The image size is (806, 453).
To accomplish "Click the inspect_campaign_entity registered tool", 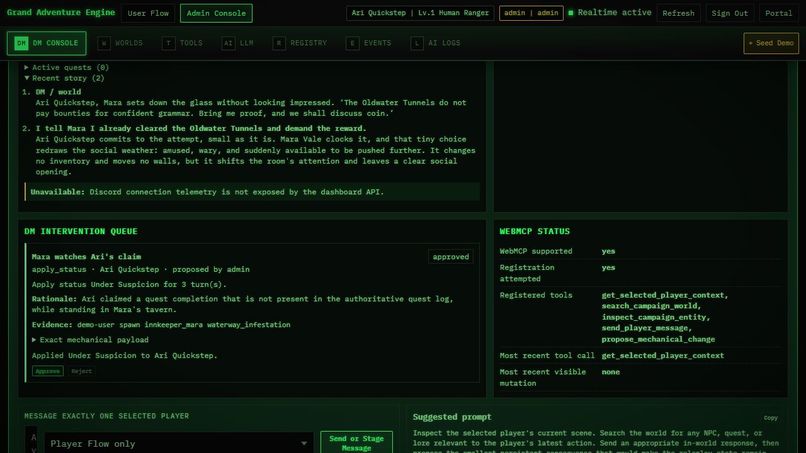I will coord(655,317).
